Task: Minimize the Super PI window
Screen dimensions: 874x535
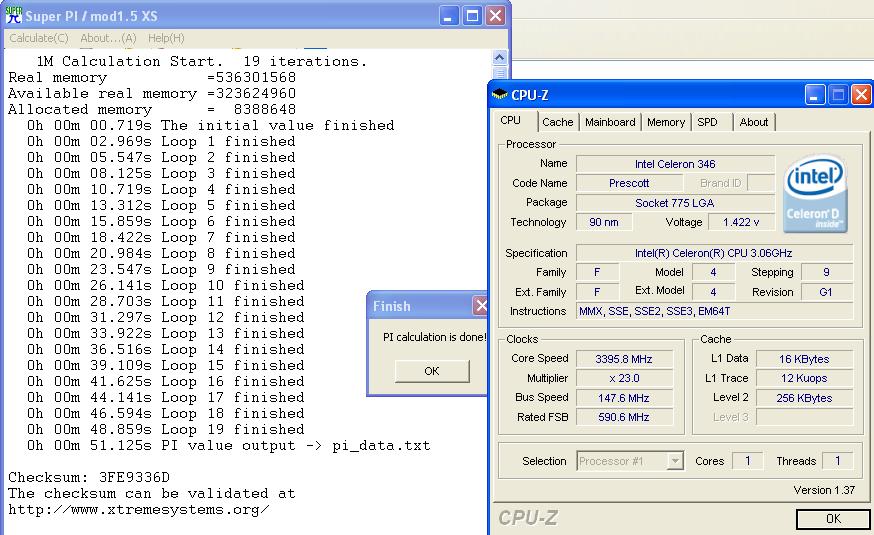Action: [x=448, y=16]
